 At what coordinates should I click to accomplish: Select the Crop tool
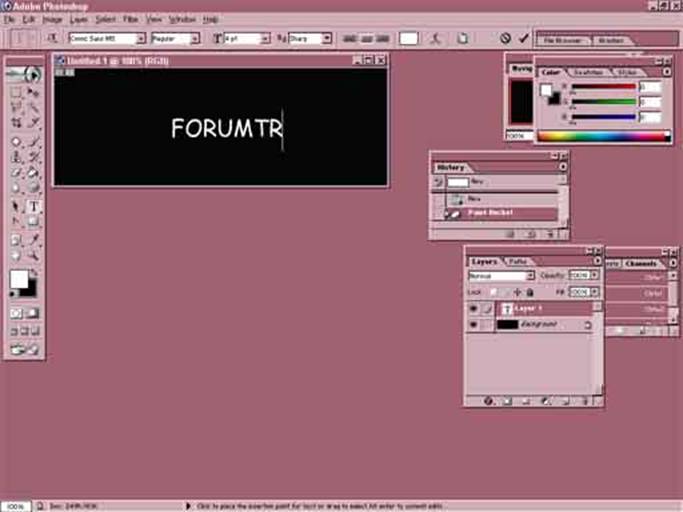pyautogui.click(x=16, y=123)
